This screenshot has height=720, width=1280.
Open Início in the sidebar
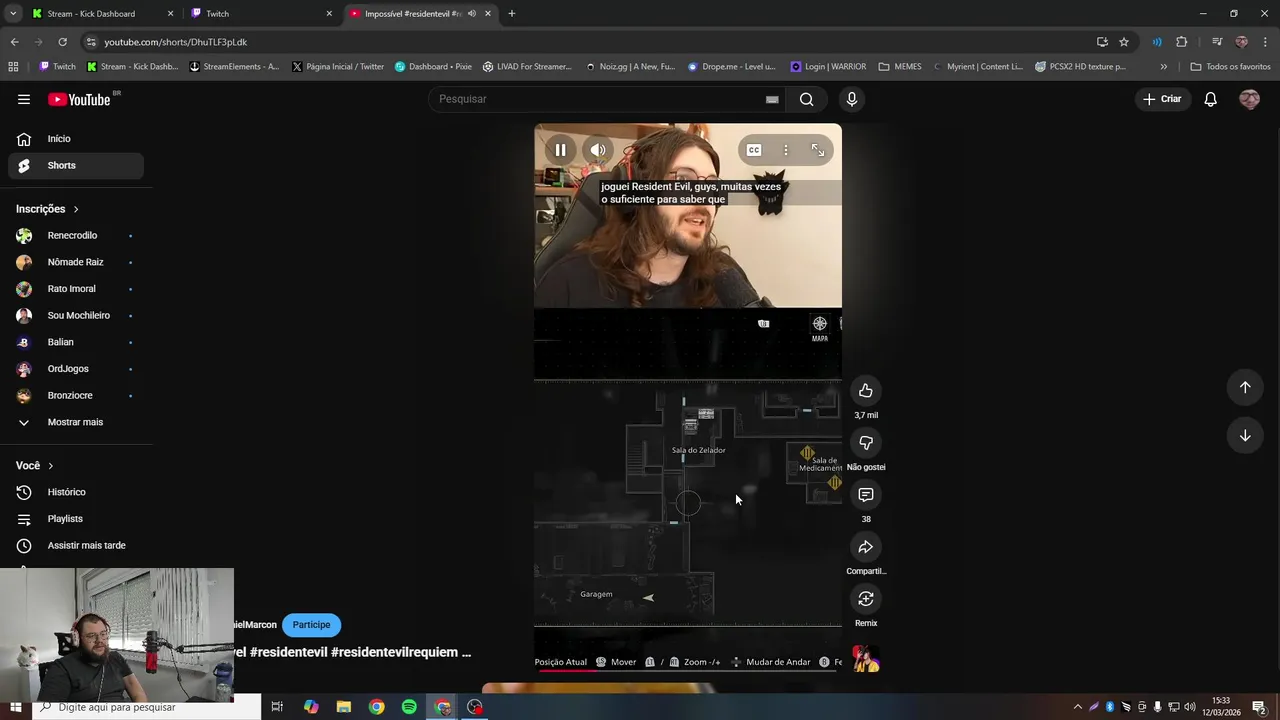[x=76, y=139]
